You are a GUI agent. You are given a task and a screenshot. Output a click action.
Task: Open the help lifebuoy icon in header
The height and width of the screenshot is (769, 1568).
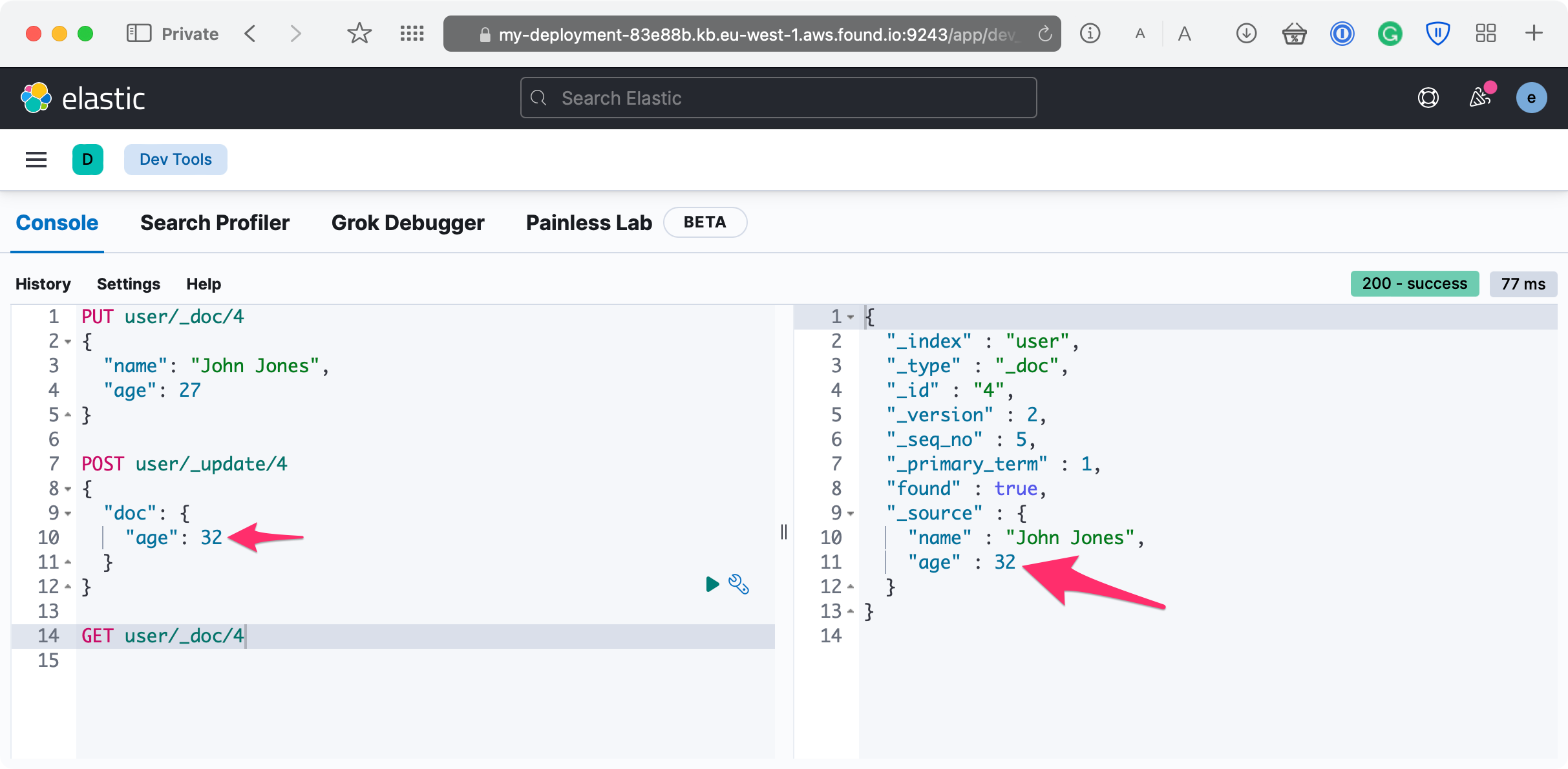1428,98
